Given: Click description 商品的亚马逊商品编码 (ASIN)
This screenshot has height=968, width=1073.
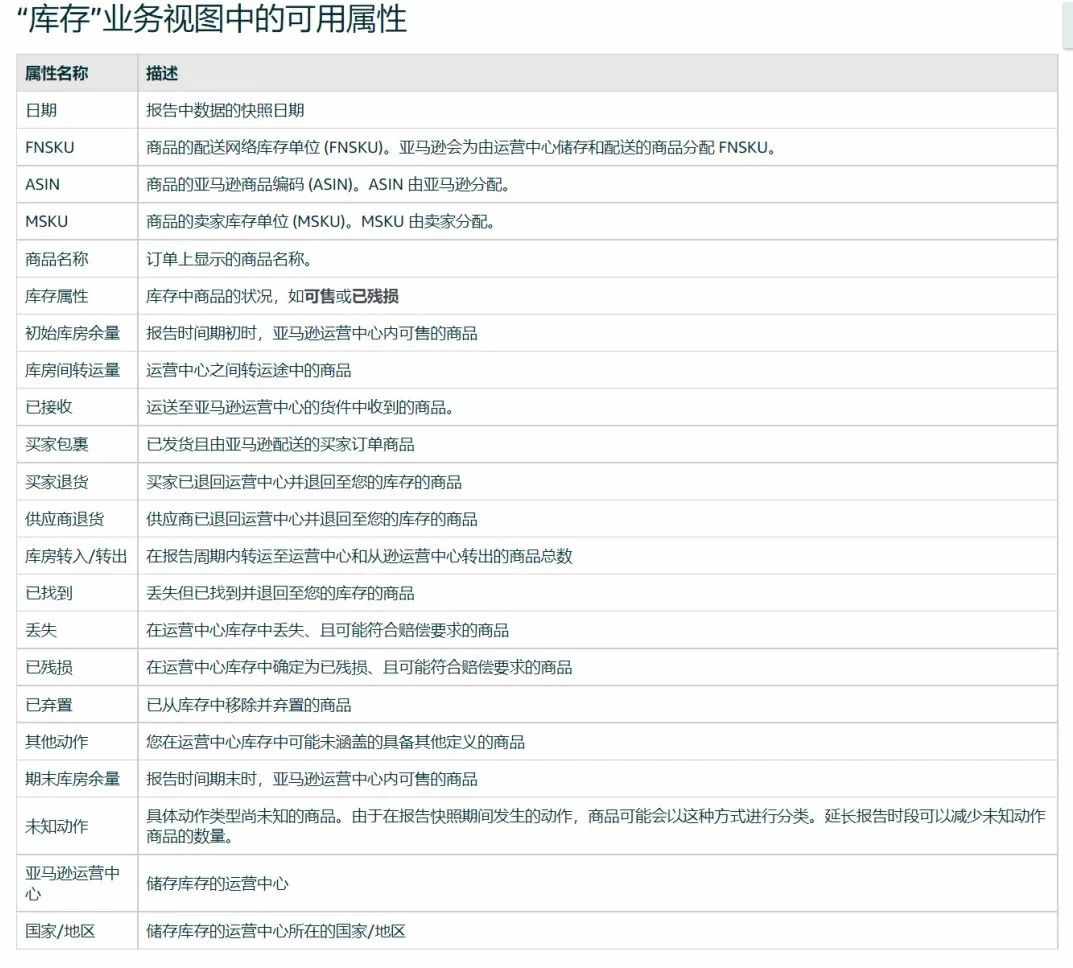Looking at the screenshot, I should [327, 185].
